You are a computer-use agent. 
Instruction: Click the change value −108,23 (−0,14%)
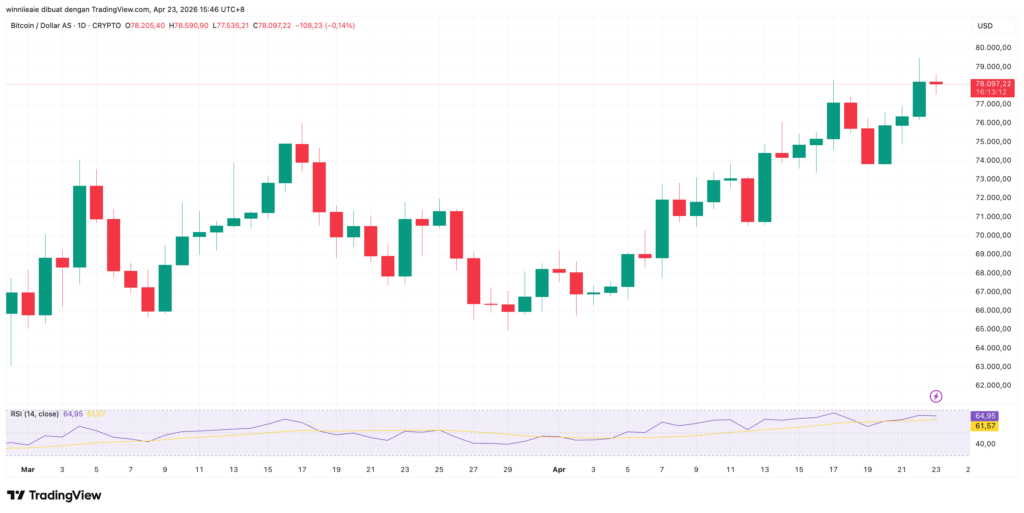[324, 25]
